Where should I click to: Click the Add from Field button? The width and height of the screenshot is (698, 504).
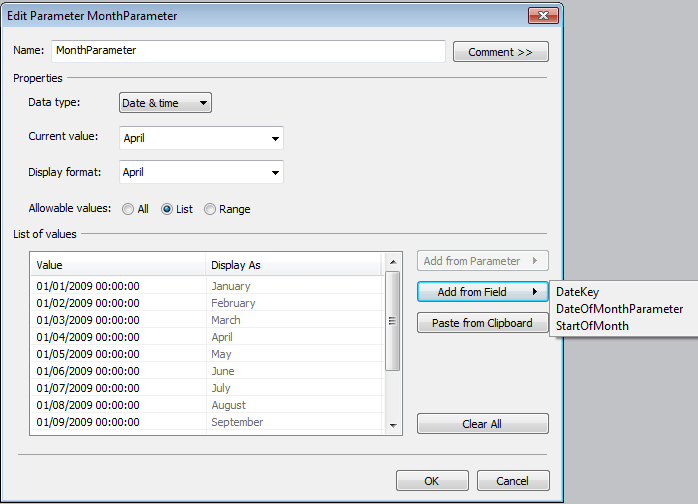click(483, 292)
